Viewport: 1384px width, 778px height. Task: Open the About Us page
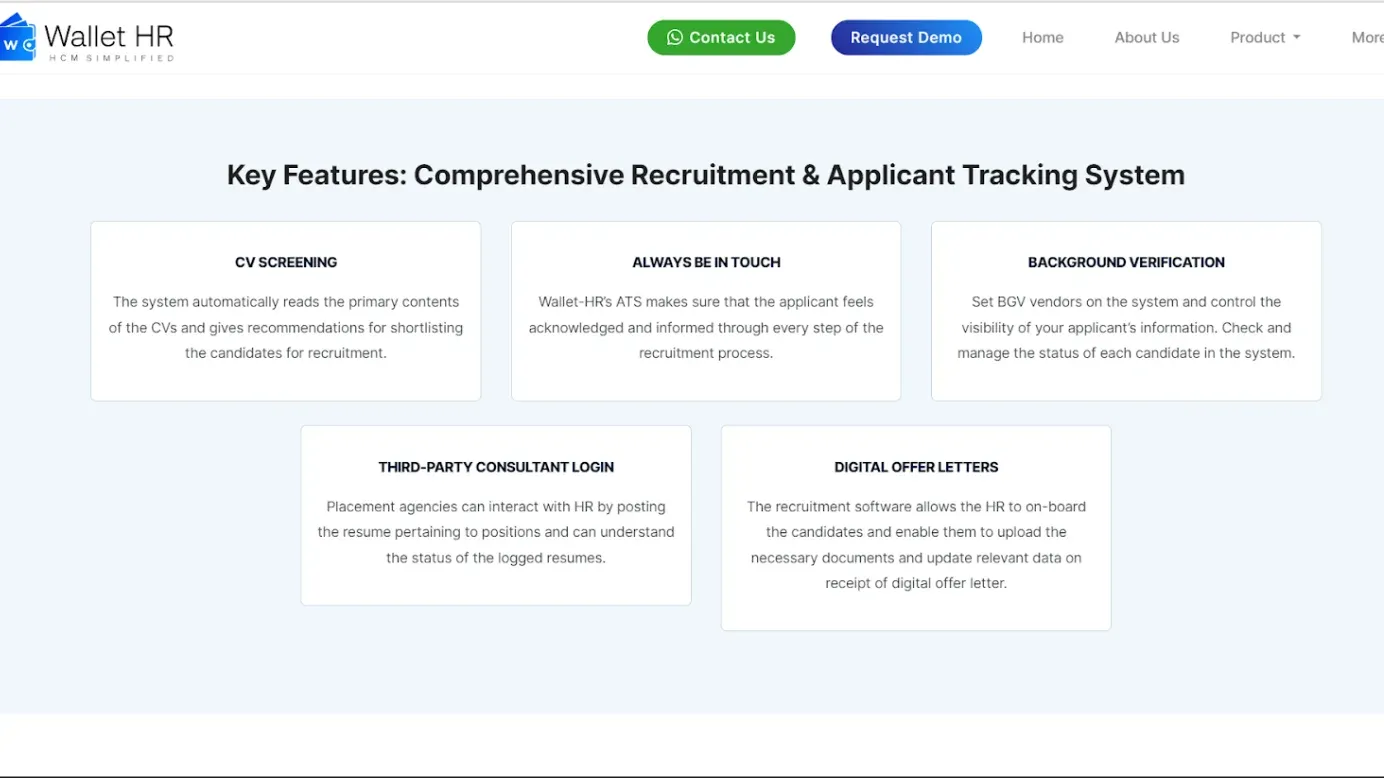coord(1147,37)
